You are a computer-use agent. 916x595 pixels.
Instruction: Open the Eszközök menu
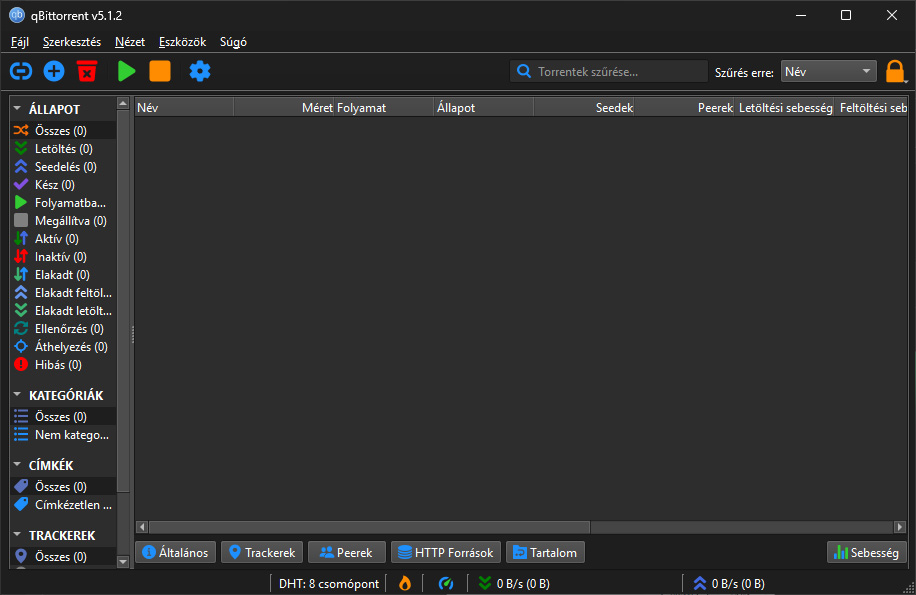pos(182,42)
